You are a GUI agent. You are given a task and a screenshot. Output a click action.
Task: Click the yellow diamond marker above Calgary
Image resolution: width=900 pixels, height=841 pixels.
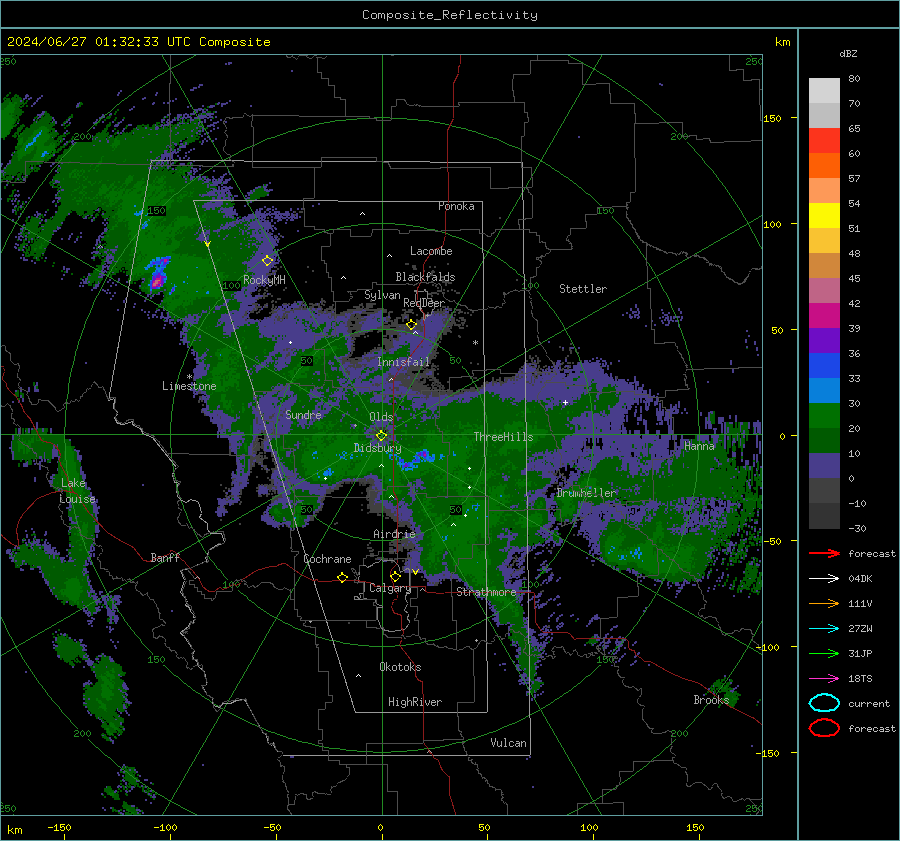point(395,576)
